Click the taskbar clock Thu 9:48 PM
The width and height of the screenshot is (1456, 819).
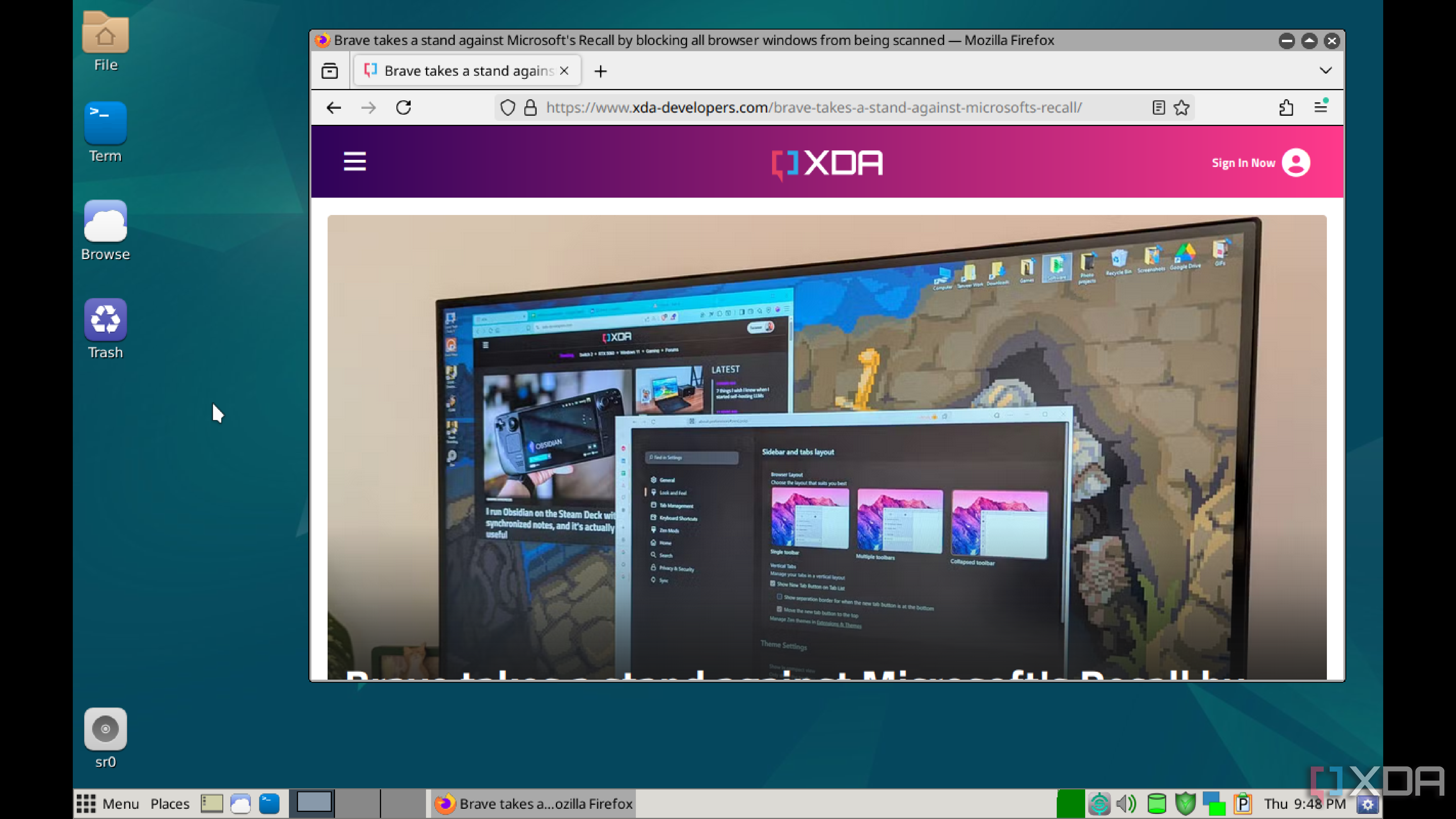[x=1305, y=803]
